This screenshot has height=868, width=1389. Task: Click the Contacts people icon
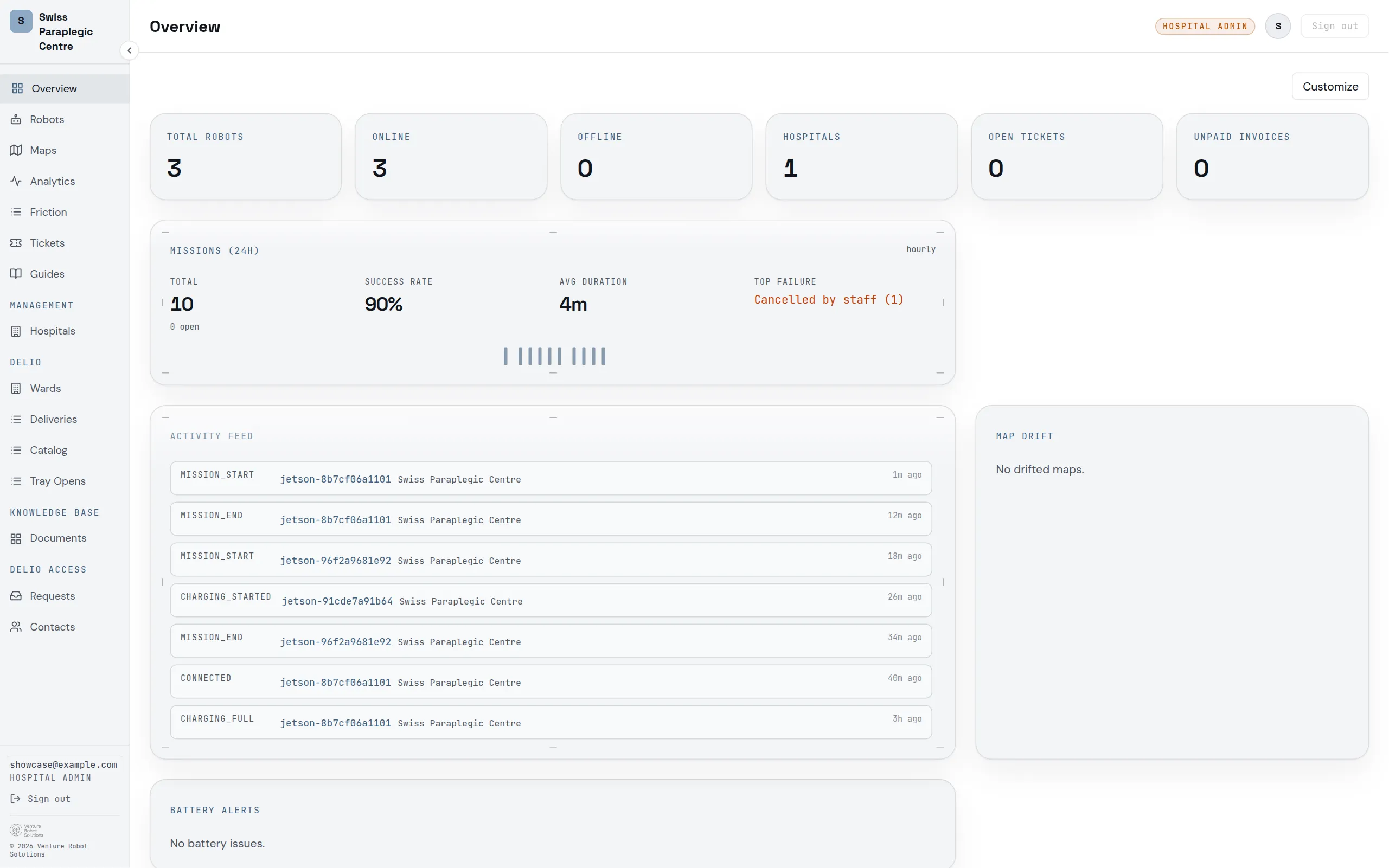click(16, 627)
